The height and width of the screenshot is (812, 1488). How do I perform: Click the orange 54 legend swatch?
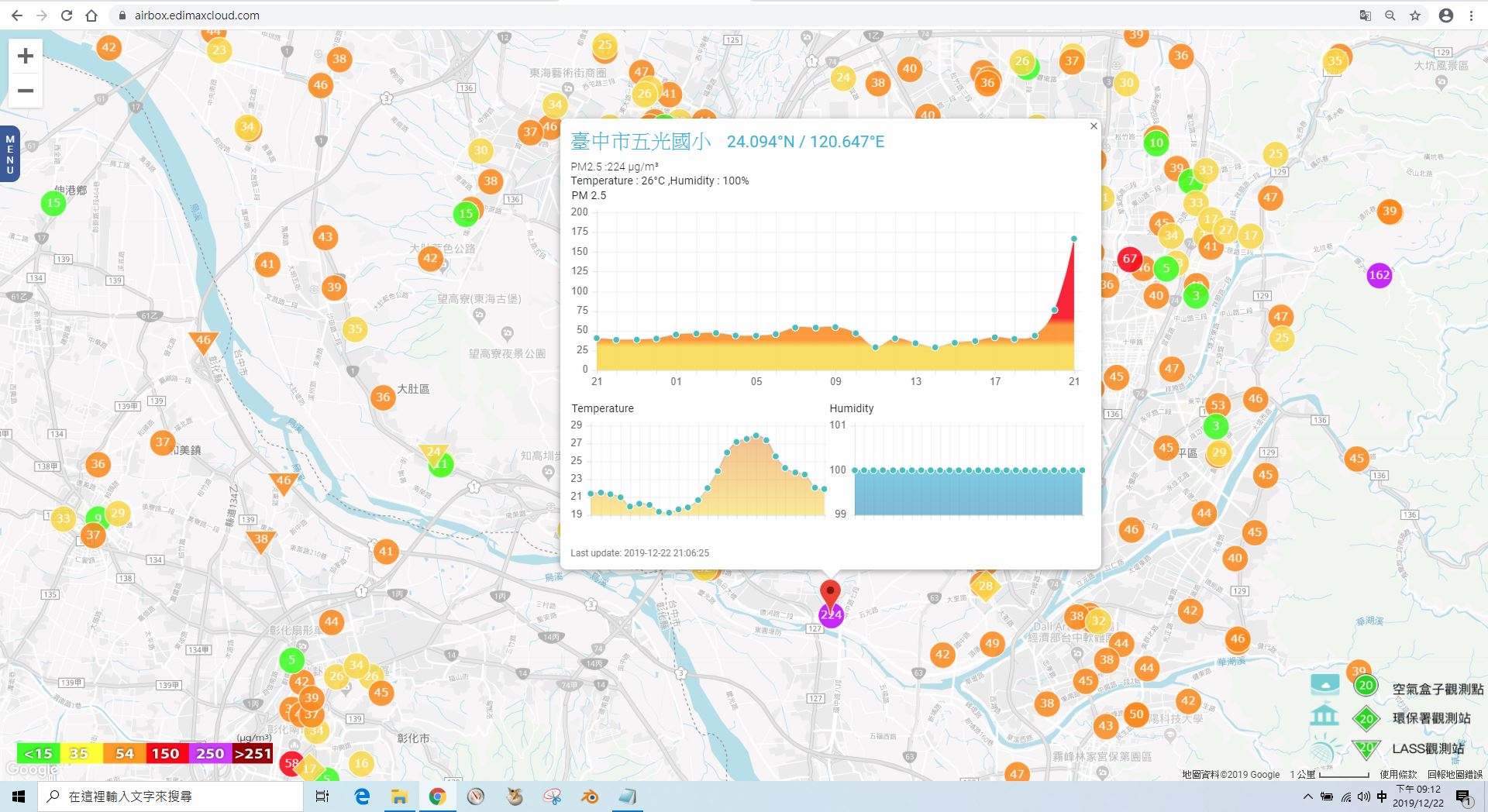point(124,753)
